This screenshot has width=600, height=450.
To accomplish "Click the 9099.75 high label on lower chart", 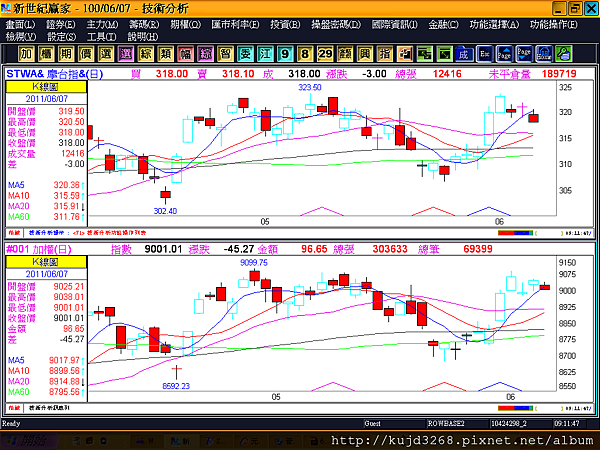I will [254, 262].
